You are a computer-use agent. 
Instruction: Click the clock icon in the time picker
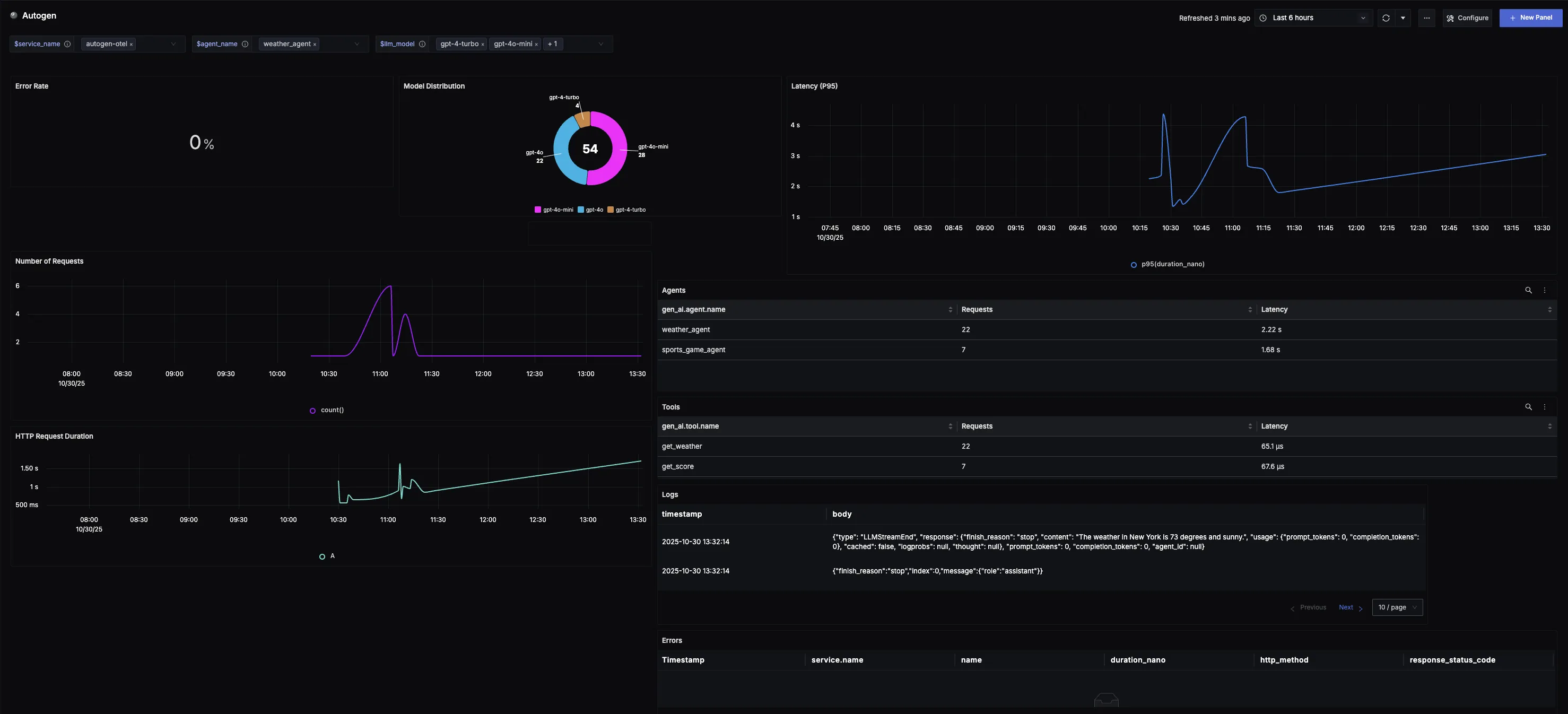[x=1262, y=18]
